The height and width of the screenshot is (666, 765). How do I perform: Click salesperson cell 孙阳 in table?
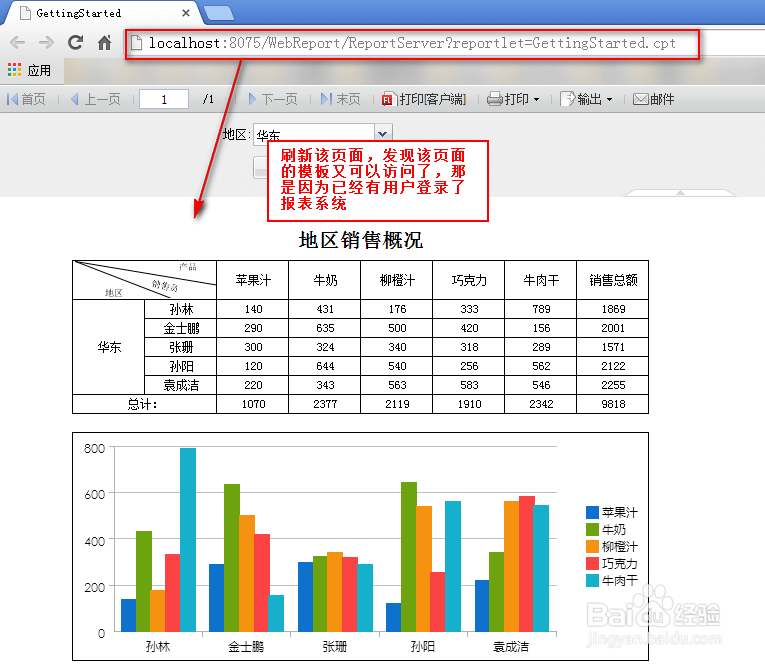(181, 366)
